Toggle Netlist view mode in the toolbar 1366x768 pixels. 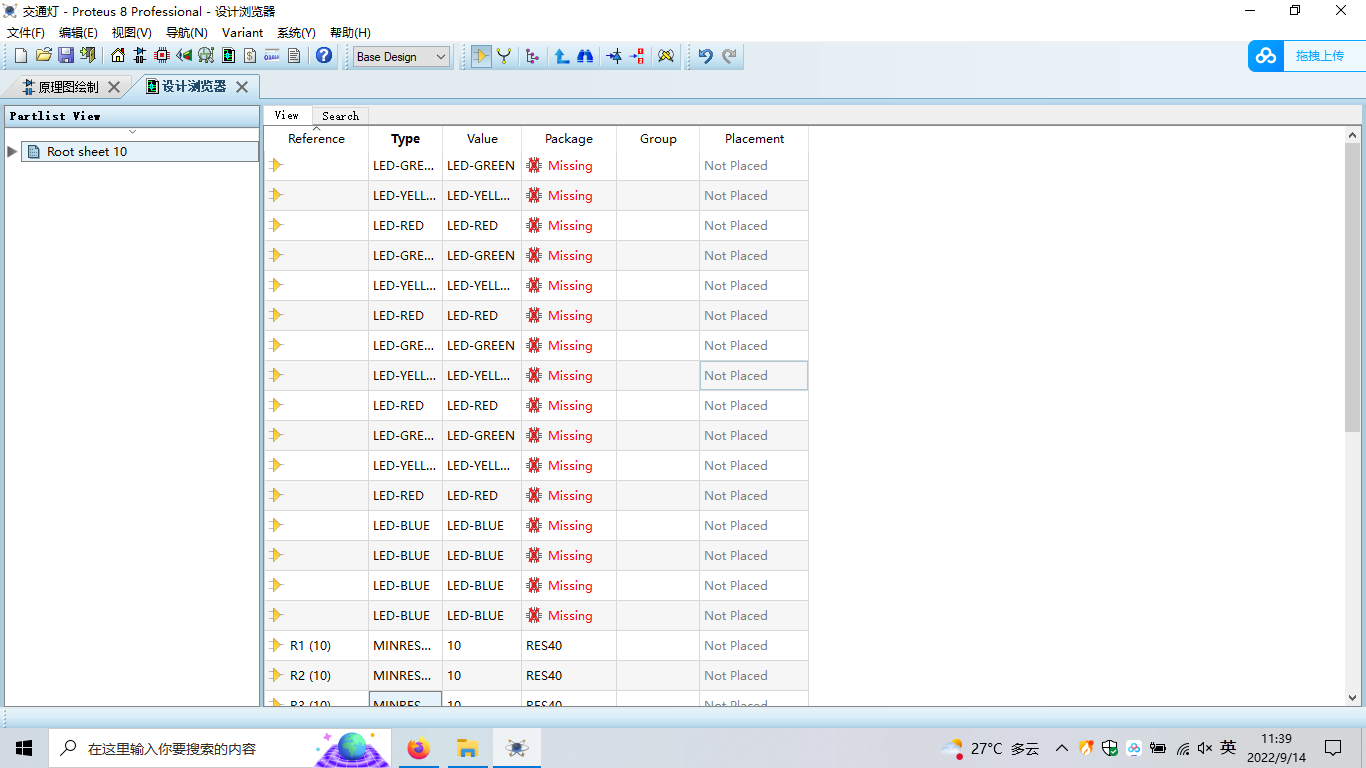pyautogui.click(x=504, y=56)
